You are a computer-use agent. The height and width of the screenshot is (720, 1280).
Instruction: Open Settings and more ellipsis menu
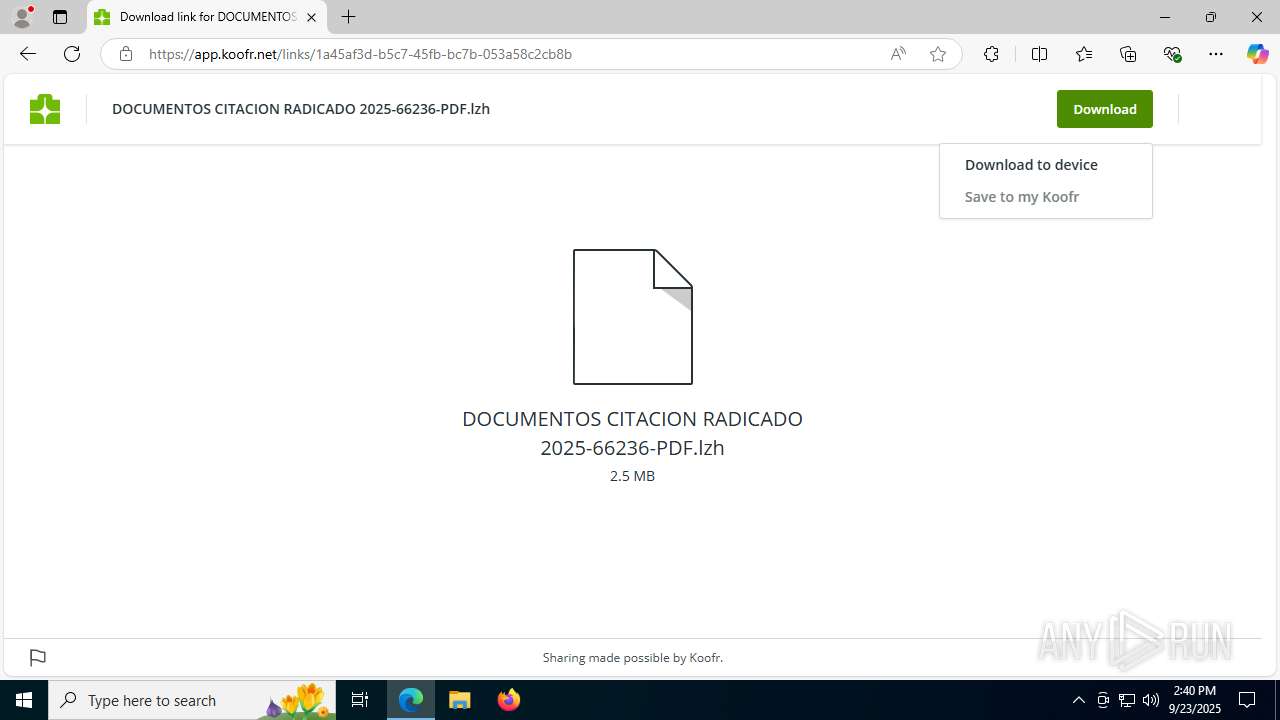pyautogui.click(x=1216, y=54)
